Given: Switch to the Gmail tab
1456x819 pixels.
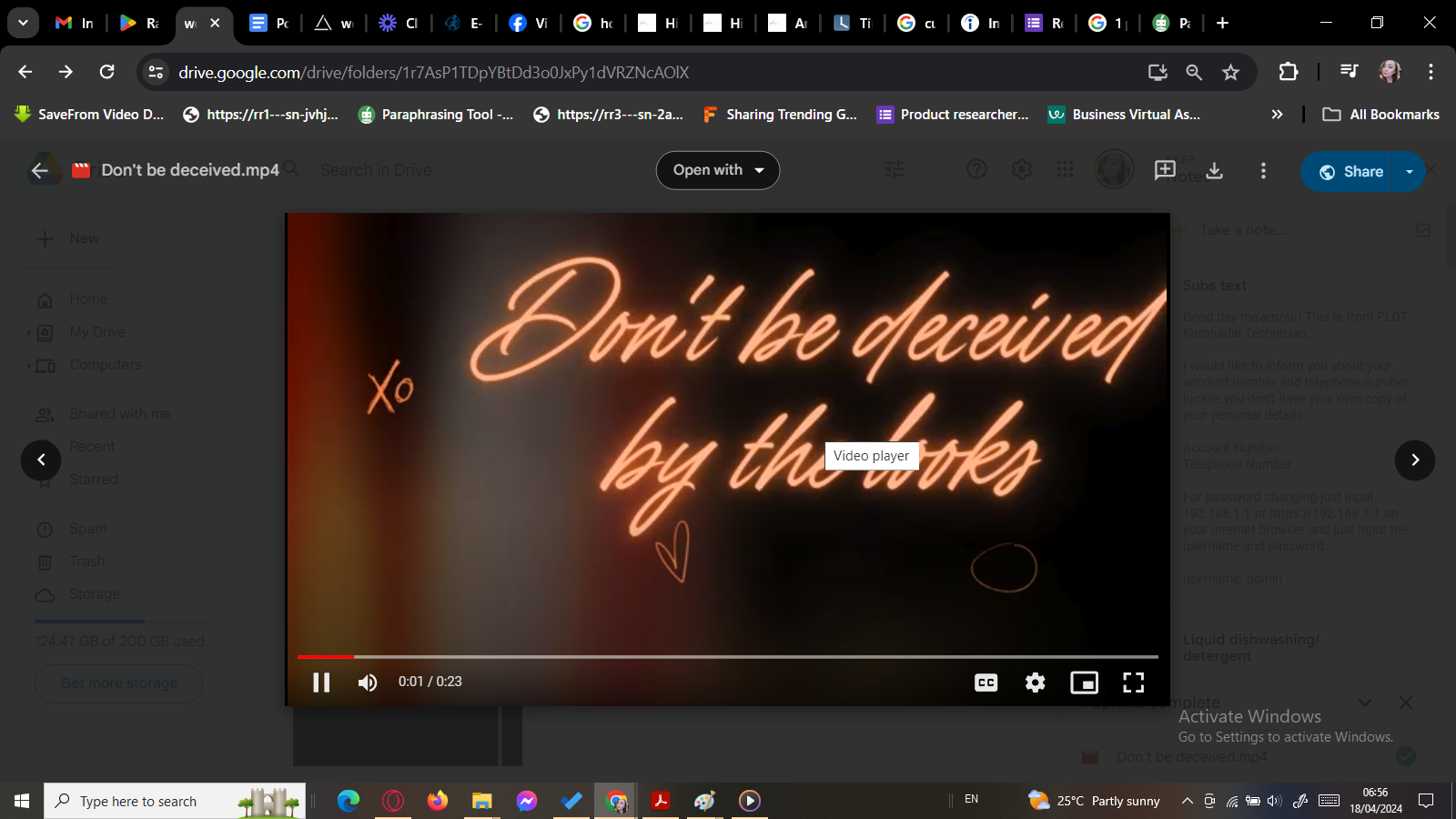Looking at the screenshot, I should (75, 23).
